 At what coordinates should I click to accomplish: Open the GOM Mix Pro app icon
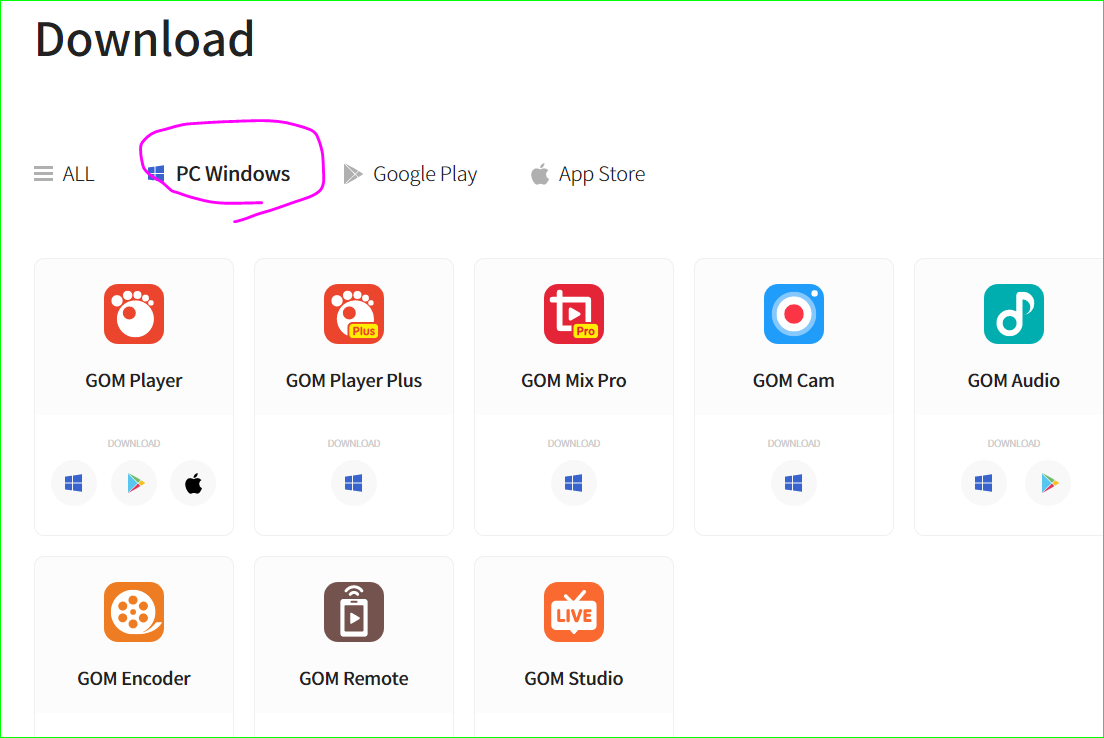click(x=574, y=314)
